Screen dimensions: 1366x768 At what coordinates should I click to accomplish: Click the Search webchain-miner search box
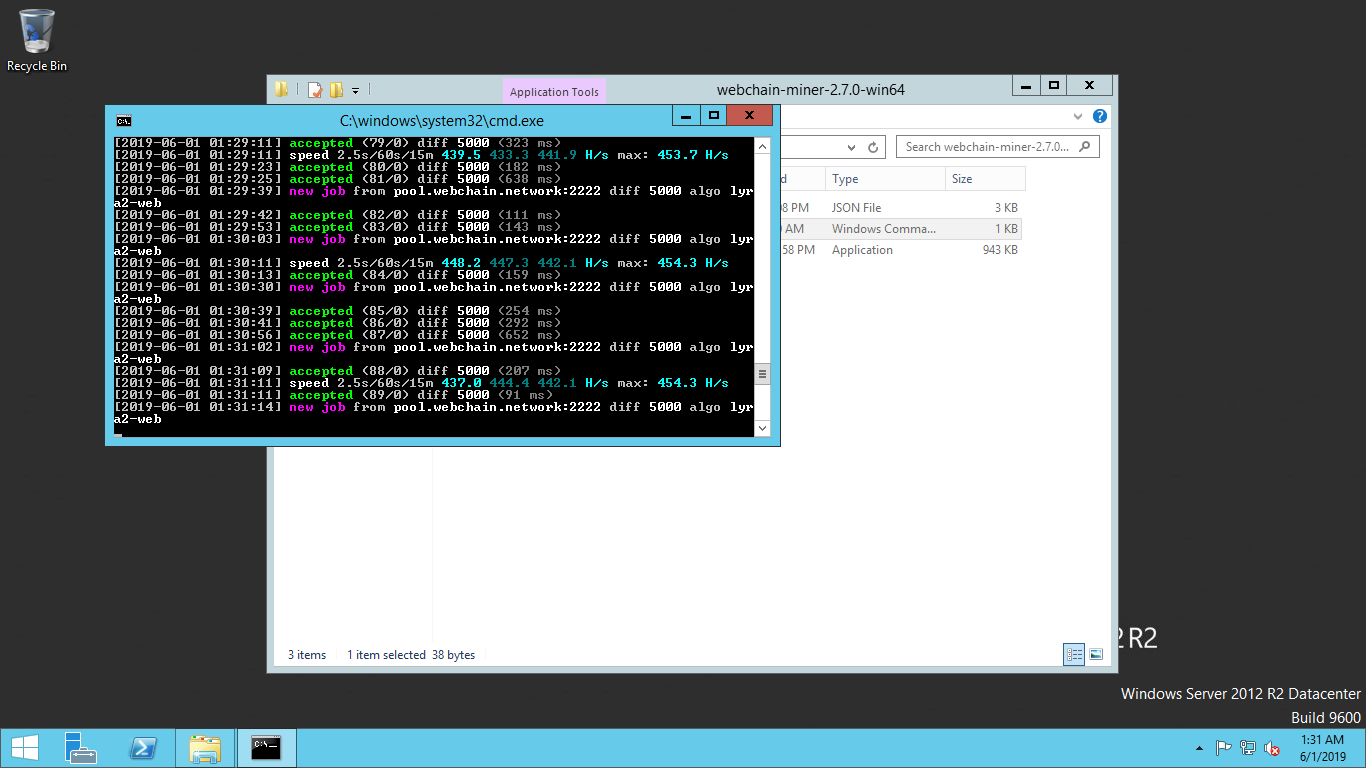[987, 147]
